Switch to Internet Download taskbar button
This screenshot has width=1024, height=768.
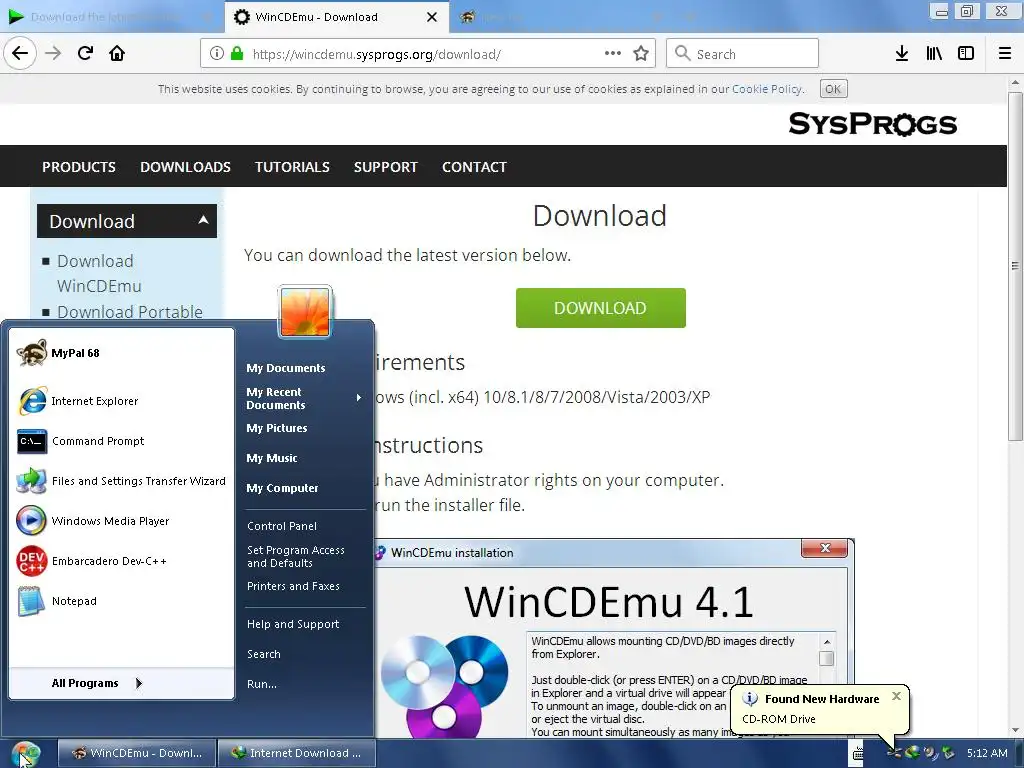tap(296, 753)
